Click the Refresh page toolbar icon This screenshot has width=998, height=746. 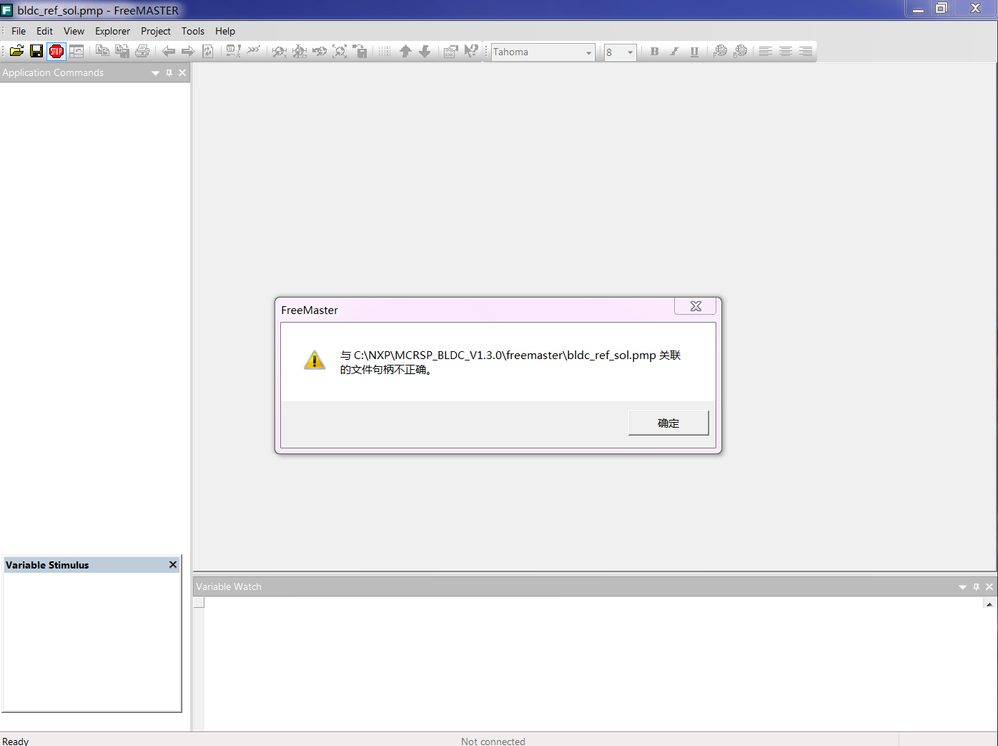(x=207, y=52)
